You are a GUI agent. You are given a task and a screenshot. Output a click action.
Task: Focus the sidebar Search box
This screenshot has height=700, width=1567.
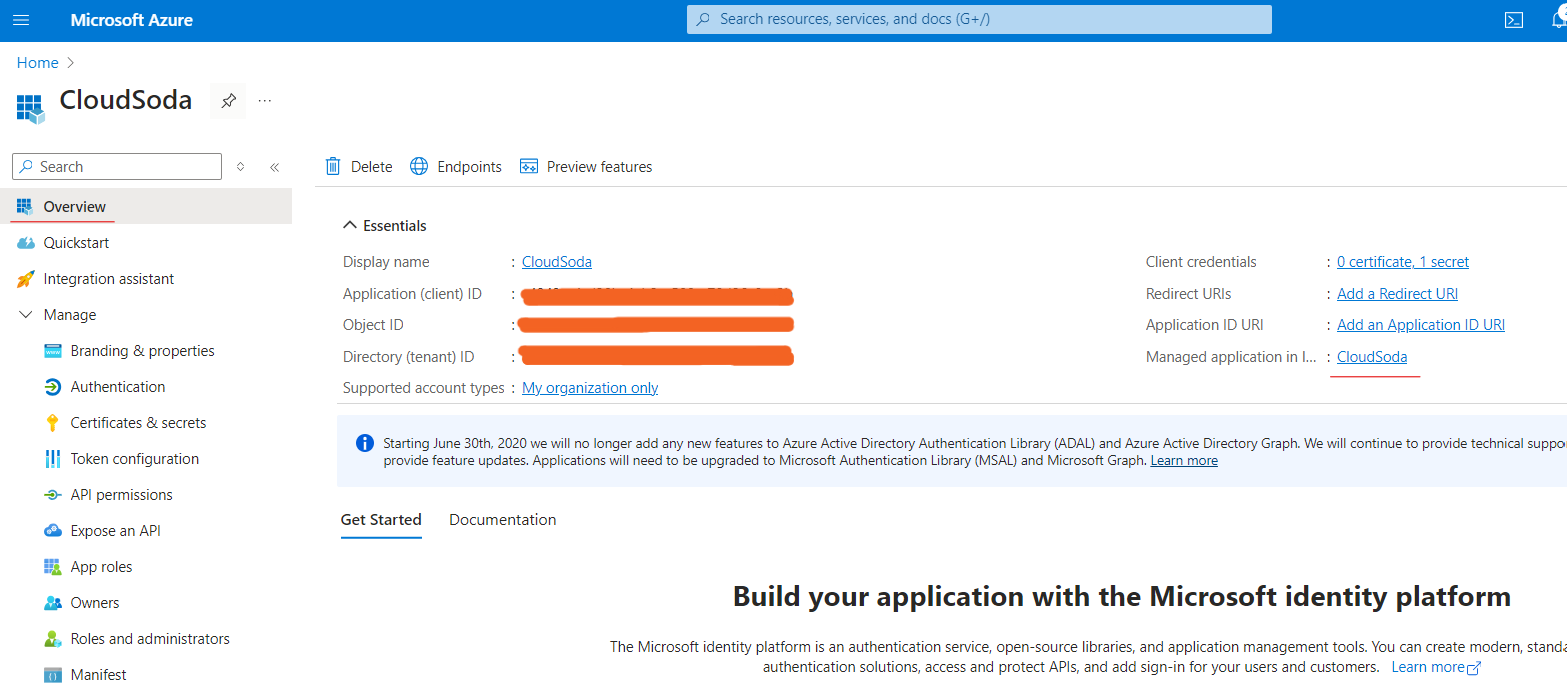(117, 167)
